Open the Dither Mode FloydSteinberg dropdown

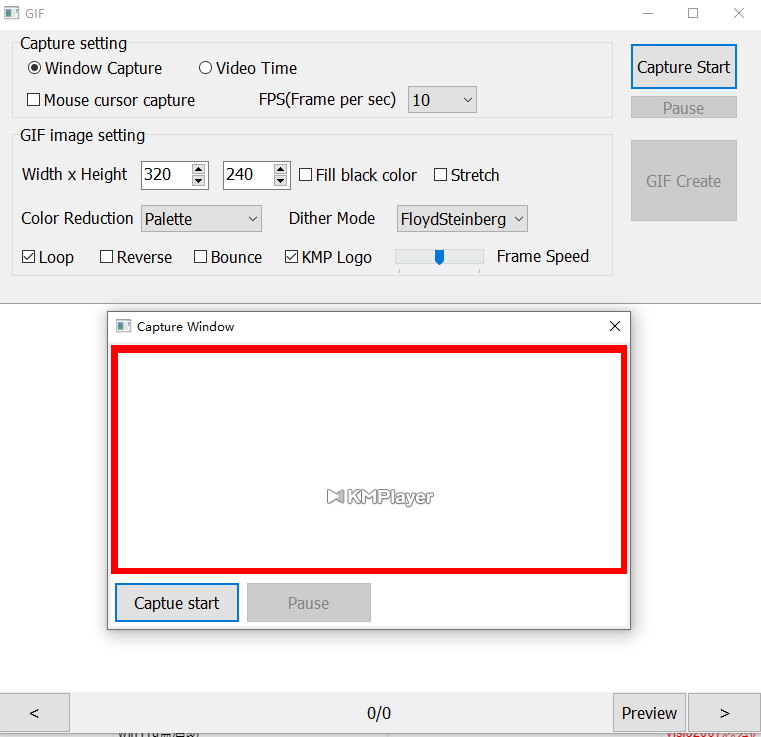click(x=462, y=219)
